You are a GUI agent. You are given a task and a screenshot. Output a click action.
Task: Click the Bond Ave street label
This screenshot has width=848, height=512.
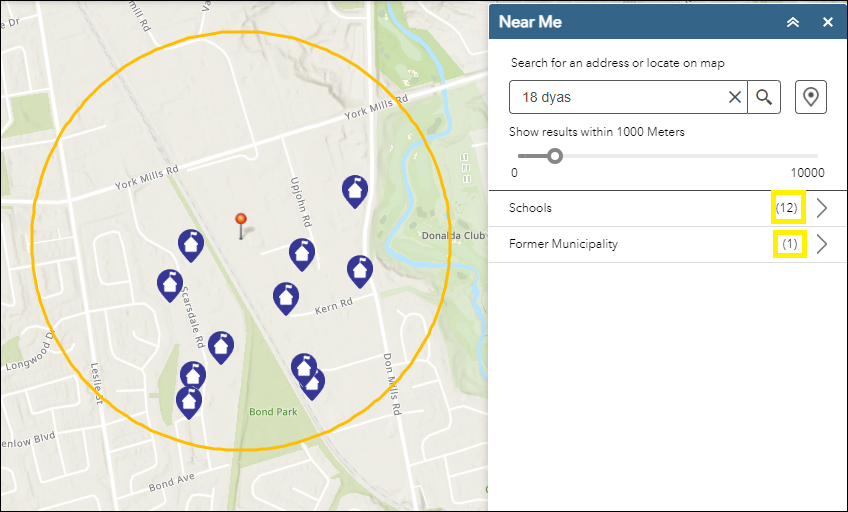[171, 482]
